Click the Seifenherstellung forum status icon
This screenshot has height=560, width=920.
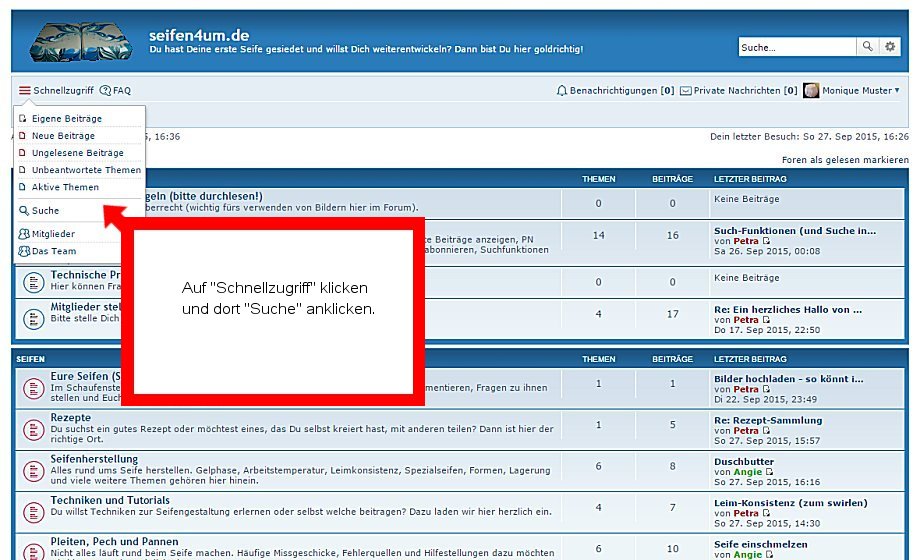(32, 468)
